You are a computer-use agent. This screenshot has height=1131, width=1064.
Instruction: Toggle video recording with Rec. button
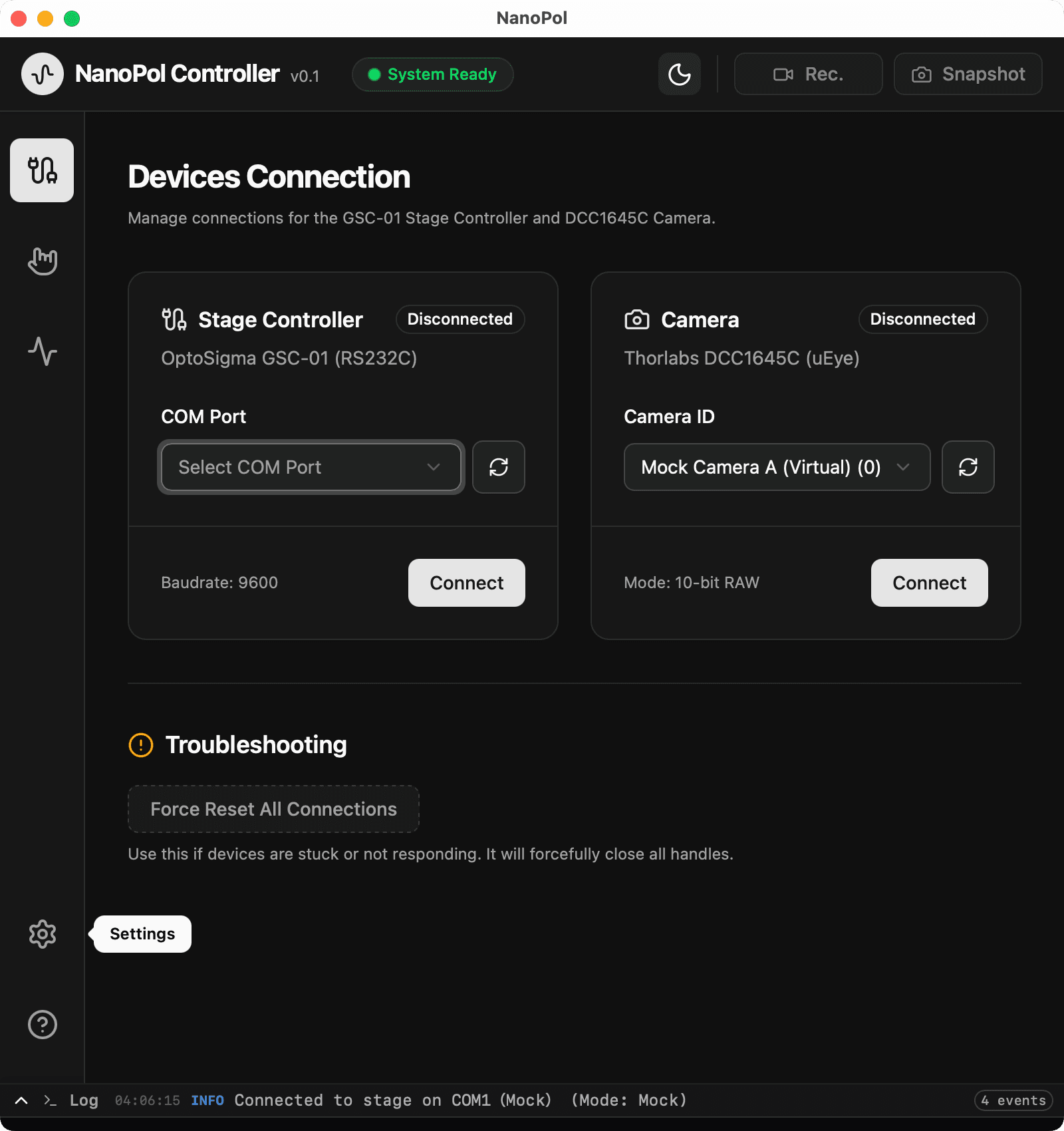coord(808,74)
